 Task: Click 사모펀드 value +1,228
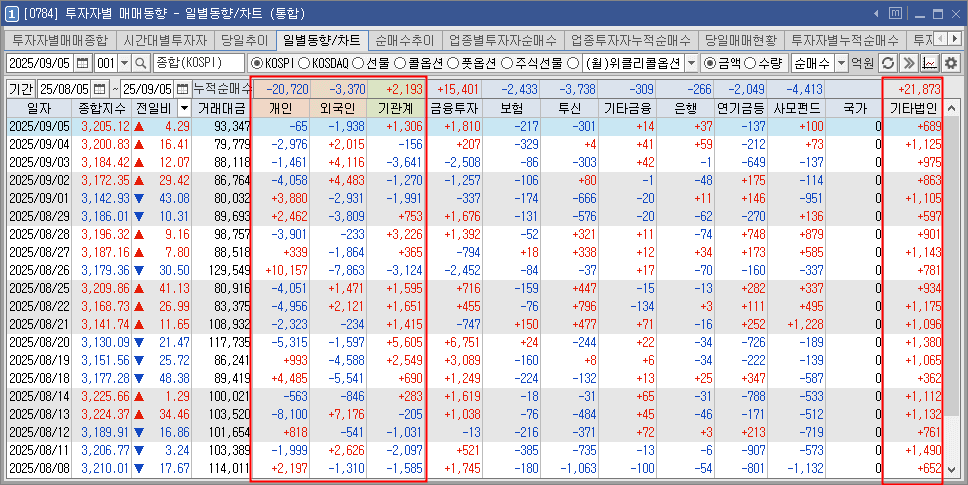(x=805, y=325)
